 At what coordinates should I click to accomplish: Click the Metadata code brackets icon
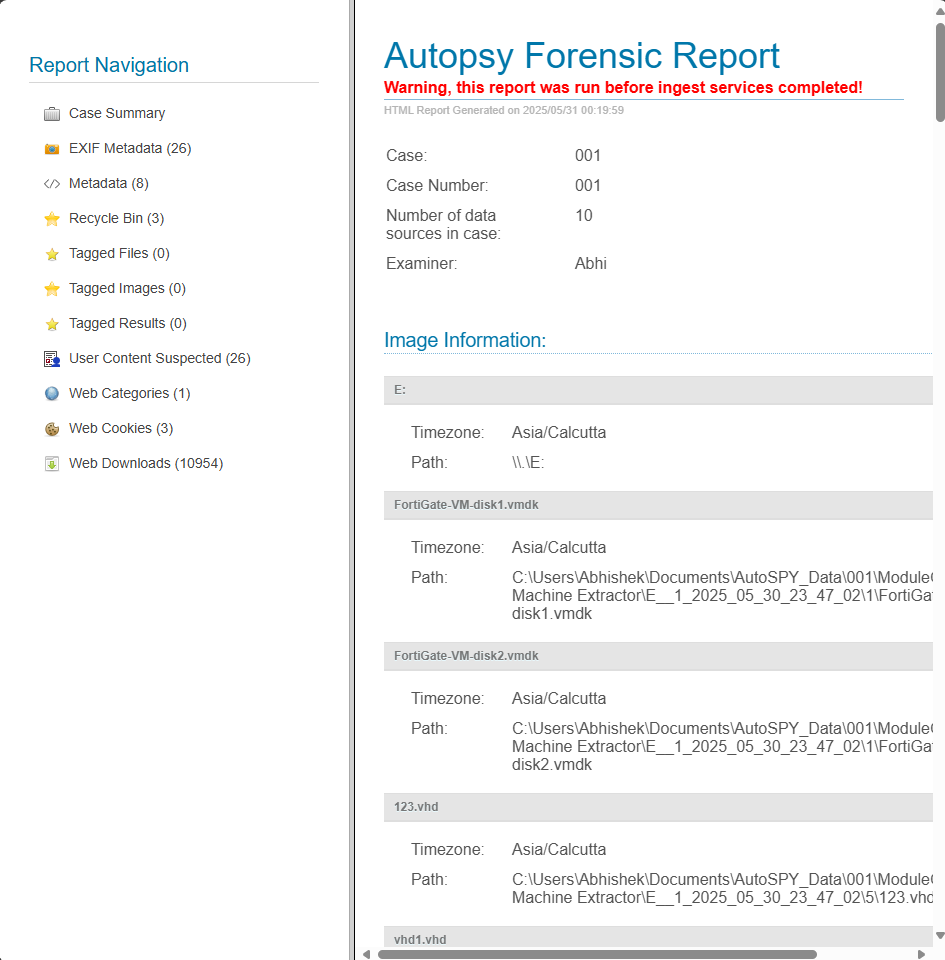(x=52, y=184)
